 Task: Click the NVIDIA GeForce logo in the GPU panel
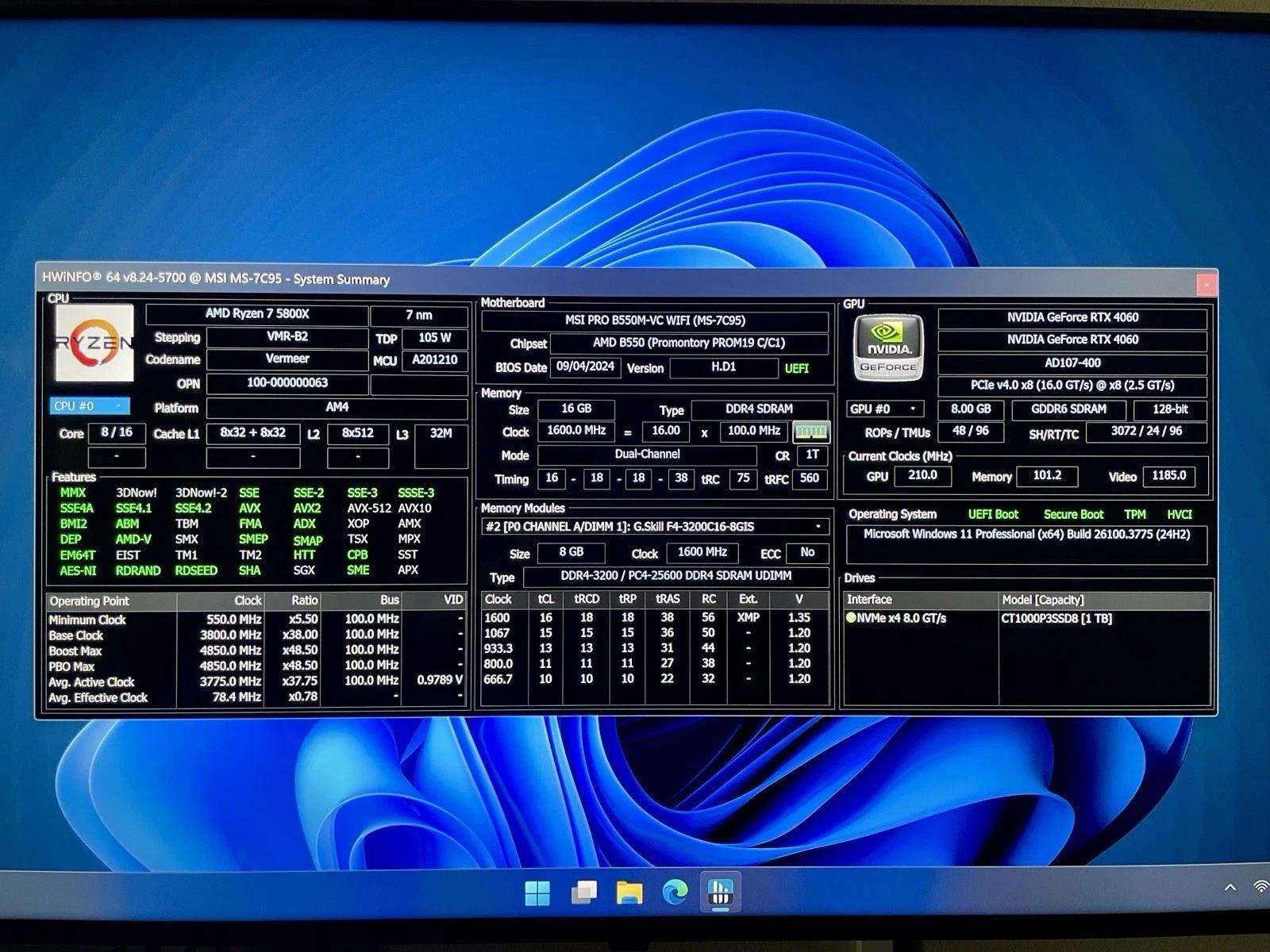coord(887,345)
